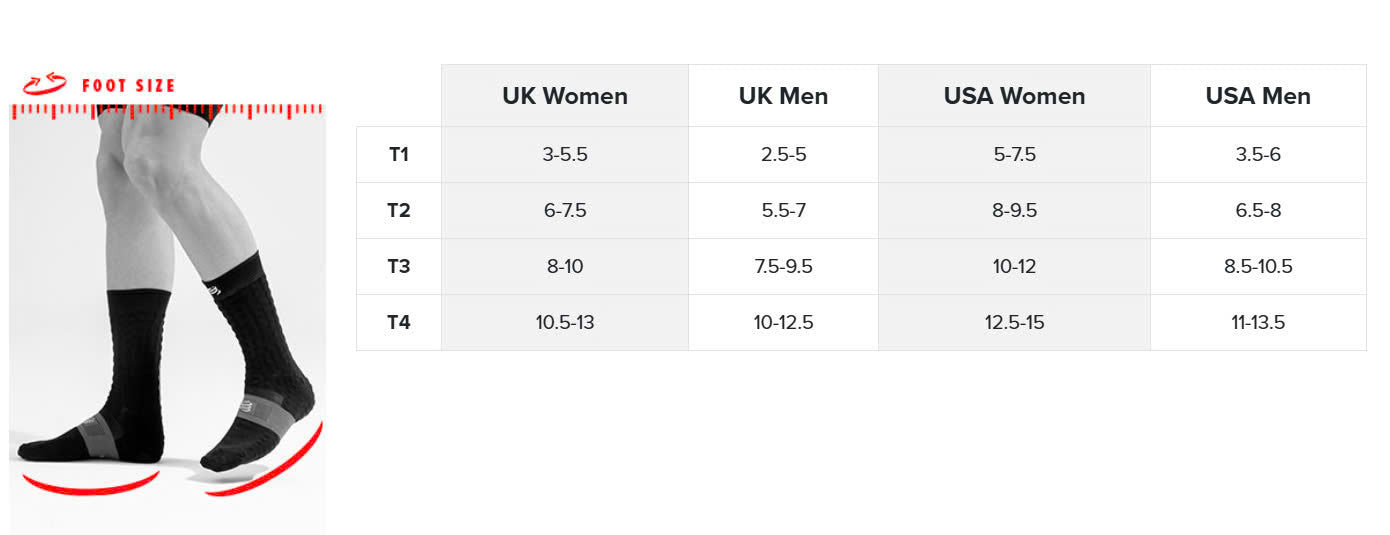Screen dimensions: 1390x535
Task: Select the UK Women column header
Action: 565,96
